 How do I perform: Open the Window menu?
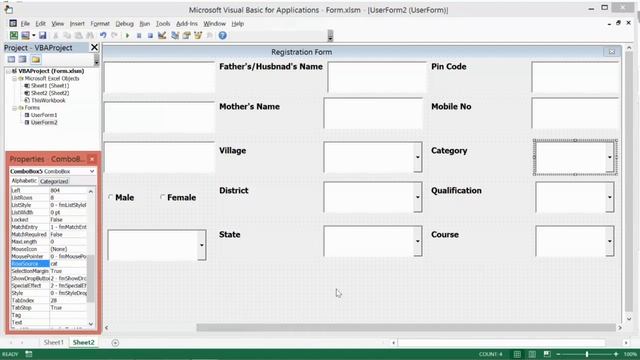[x=214, y=24]
